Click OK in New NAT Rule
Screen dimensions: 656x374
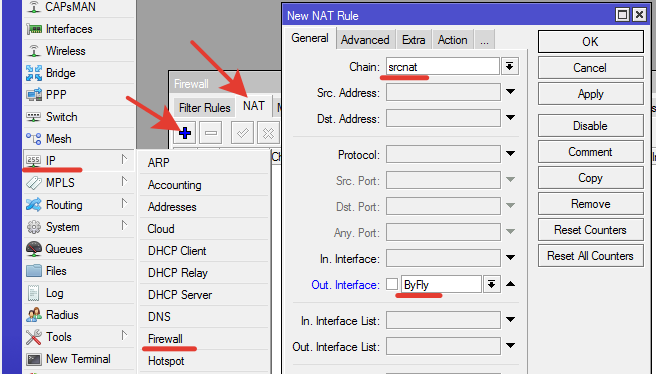point(591,41)
